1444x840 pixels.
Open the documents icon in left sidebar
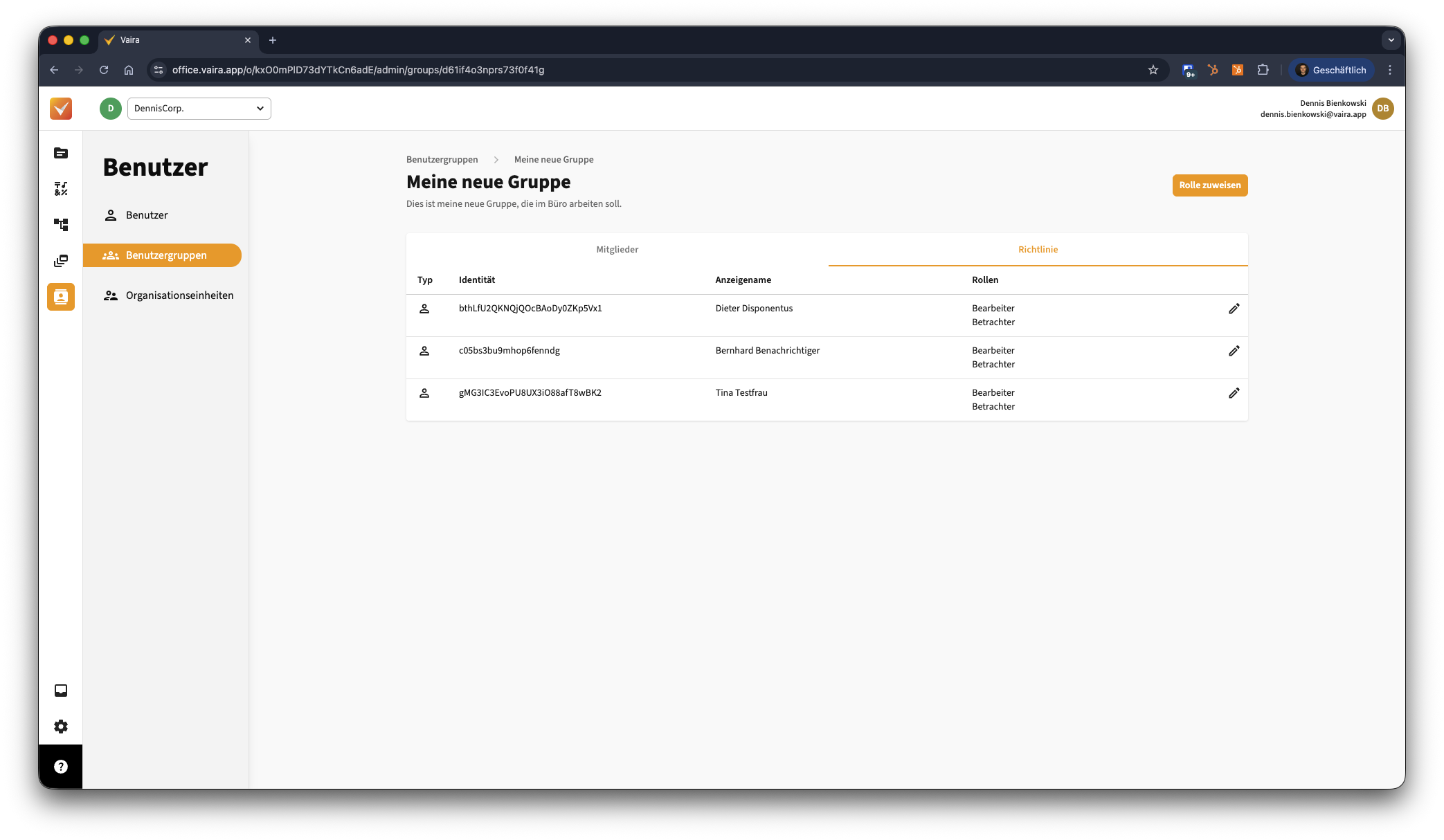tap(61, 153)
